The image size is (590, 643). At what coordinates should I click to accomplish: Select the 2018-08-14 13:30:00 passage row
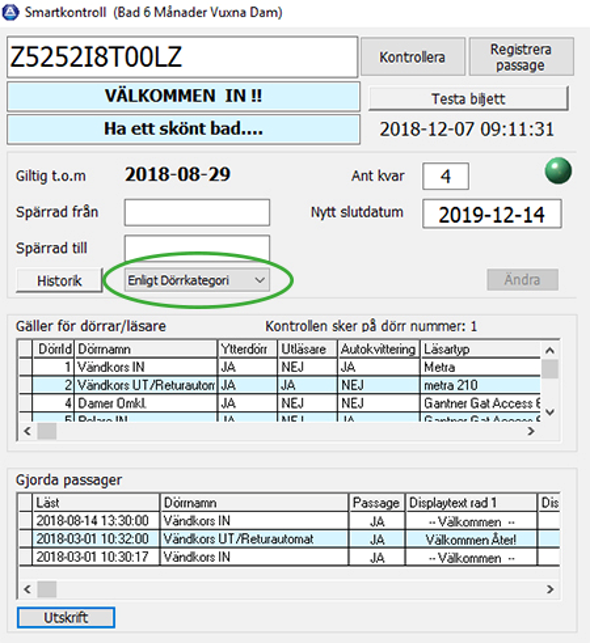(289, 521)
